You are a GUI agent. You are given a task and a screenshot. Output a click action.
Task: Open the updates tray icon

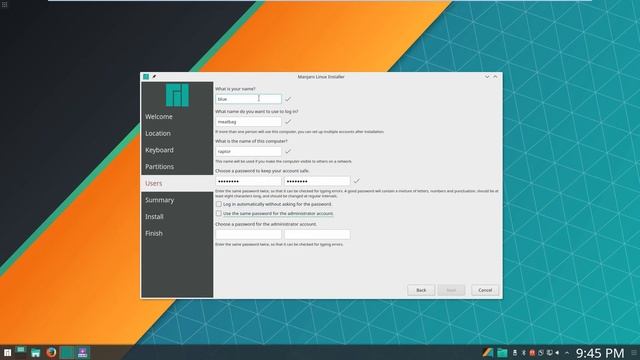[541, 353]
